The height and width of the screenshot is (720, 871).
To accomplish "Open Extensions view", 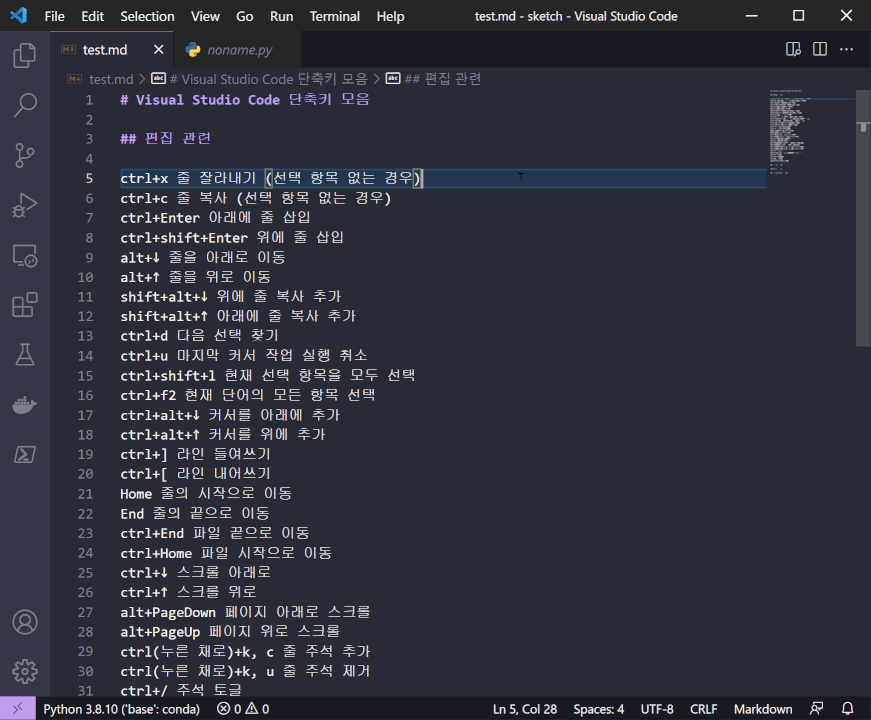I will (x=24, y=305).
